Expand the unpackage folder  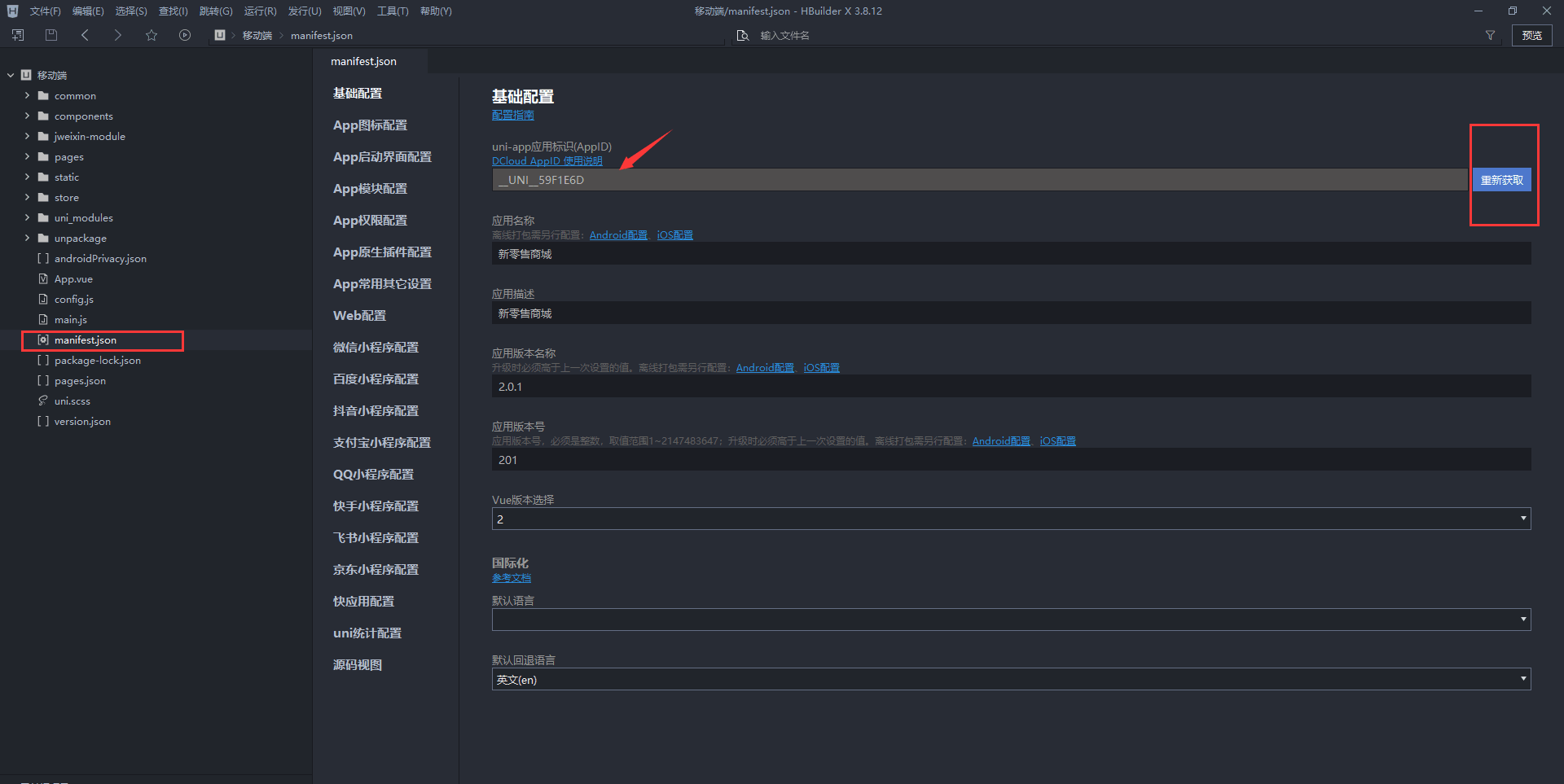click(27, 238)
